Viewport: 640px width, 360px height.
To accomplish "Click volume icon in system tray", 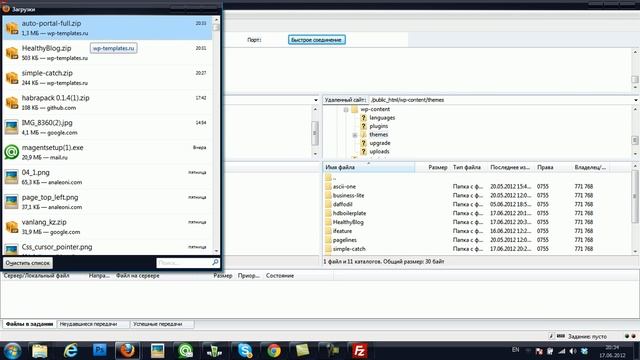I will (x=573, y=351).
